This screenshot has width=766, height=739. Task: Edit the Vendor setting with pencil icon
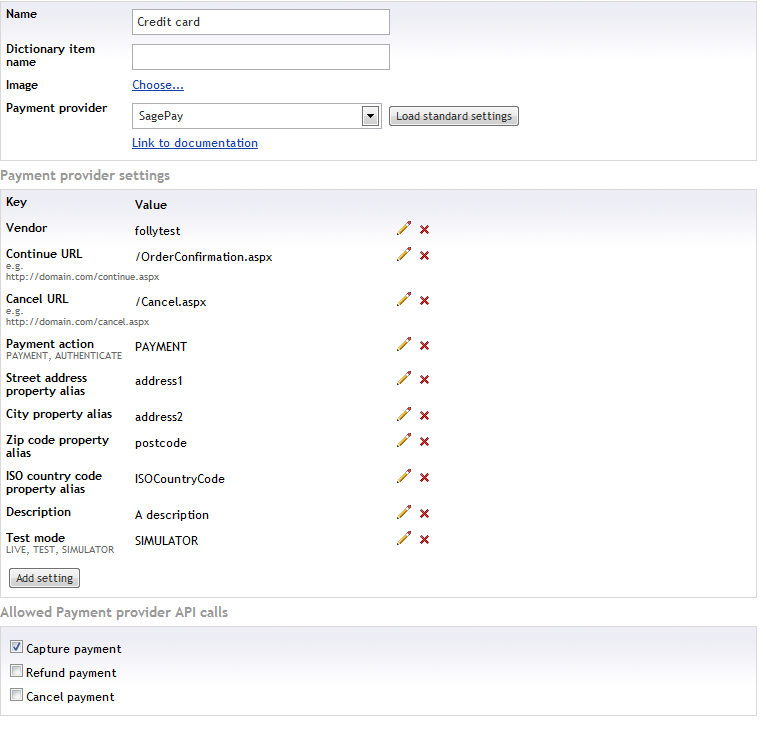(404, 229)
